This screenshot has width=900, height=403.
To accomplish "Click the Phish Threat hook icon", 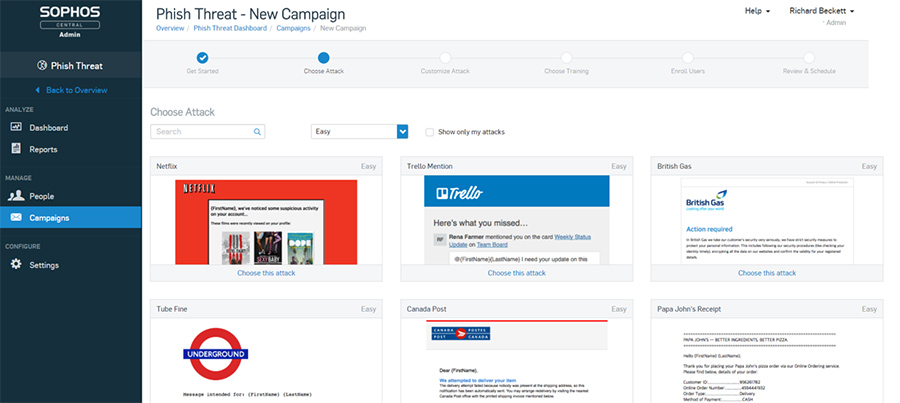I will [41, 65].
